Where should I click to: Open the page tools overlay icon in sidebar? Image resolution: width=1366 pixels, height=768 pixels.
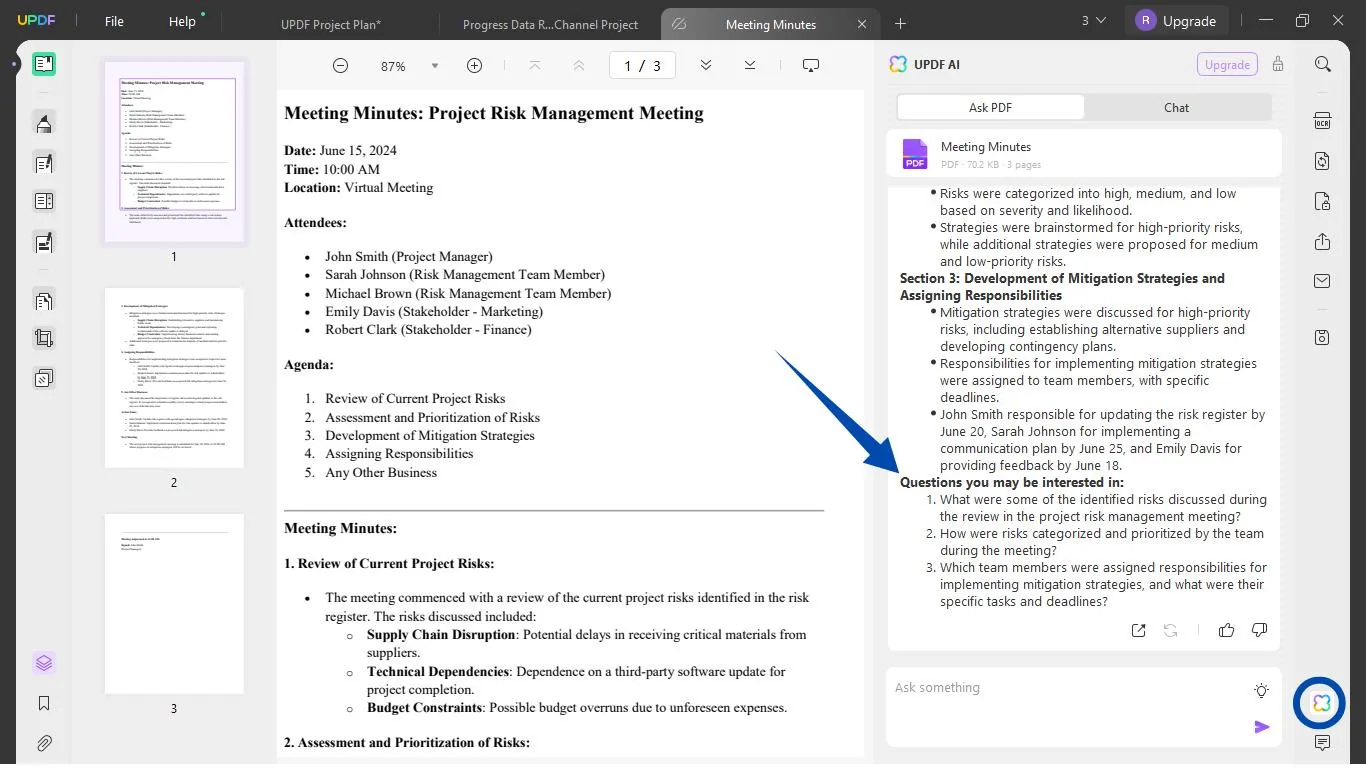pos(44,379)
